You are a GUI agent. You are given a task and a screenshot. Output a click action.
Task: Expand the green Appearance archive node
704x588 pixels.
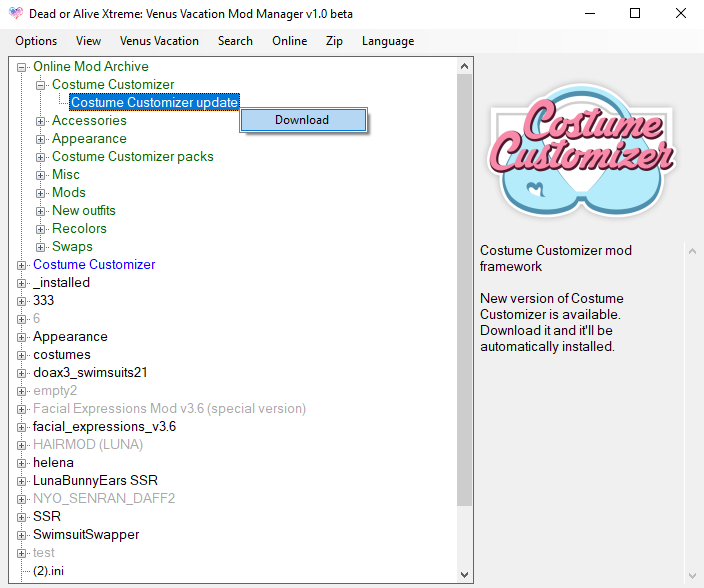40,139
